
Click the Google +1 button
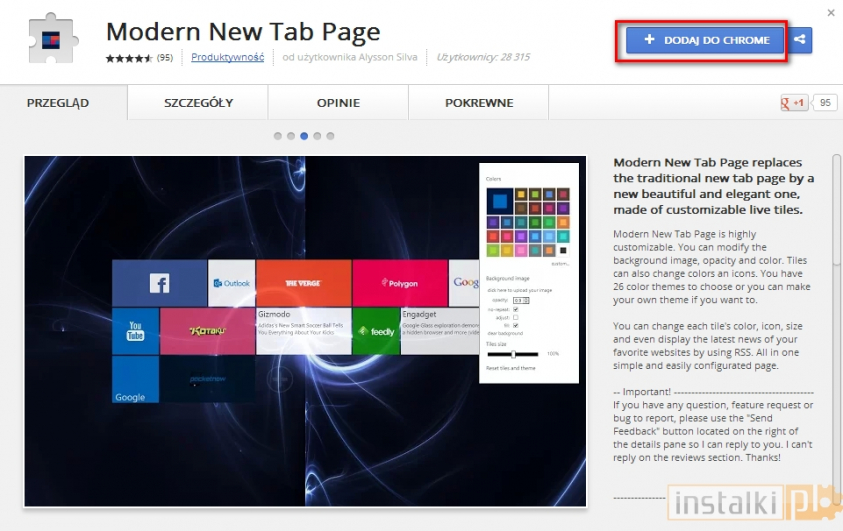793,103
